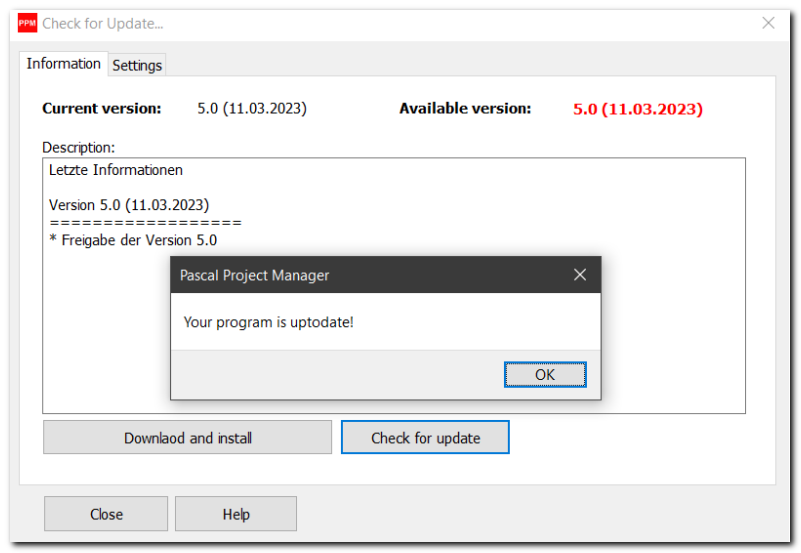This screenshot has height=553, width=801.
Task: Switch to the Settings tab
Action: (137, 65)
